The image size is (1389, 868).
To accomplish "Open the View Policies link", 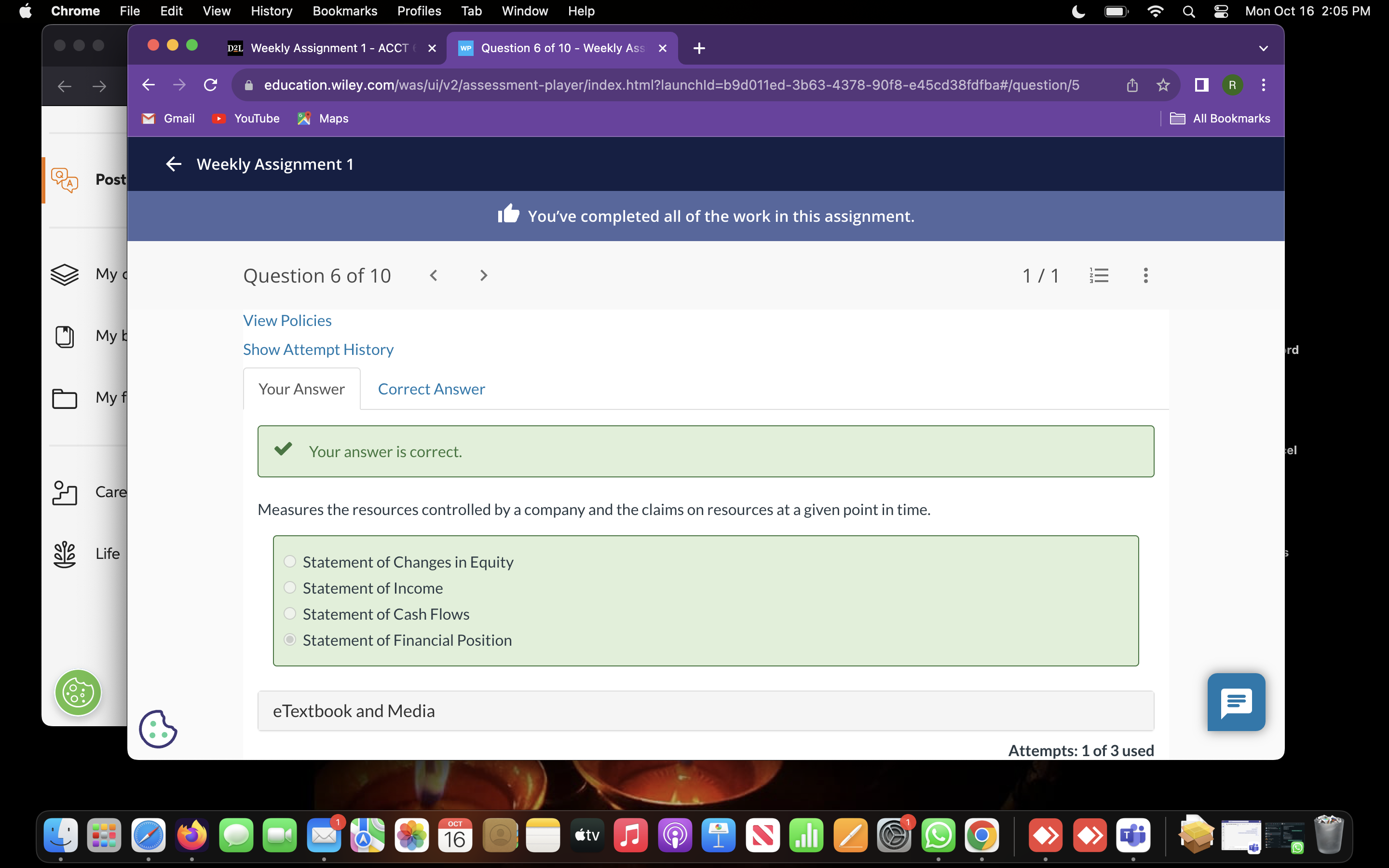I will tap(287, 320).
